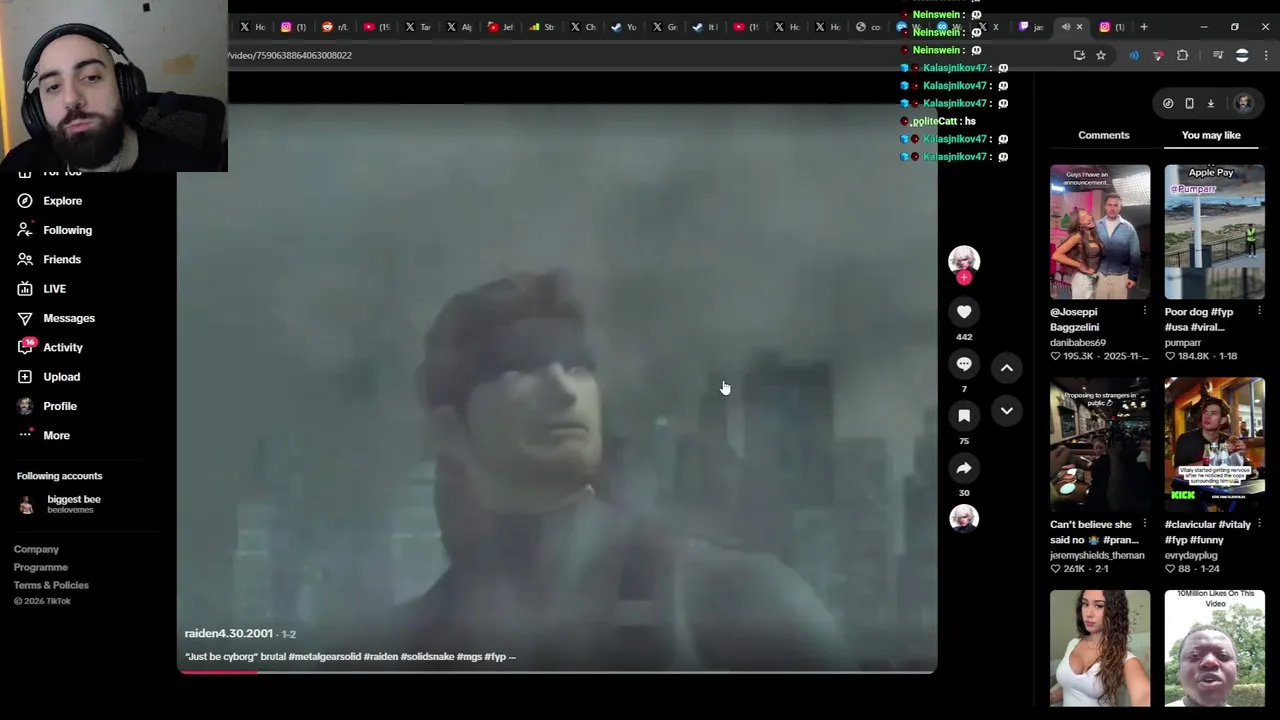Save video with the bookmark icon
The image size is (1280, 720).
click(x=964, y=416)
